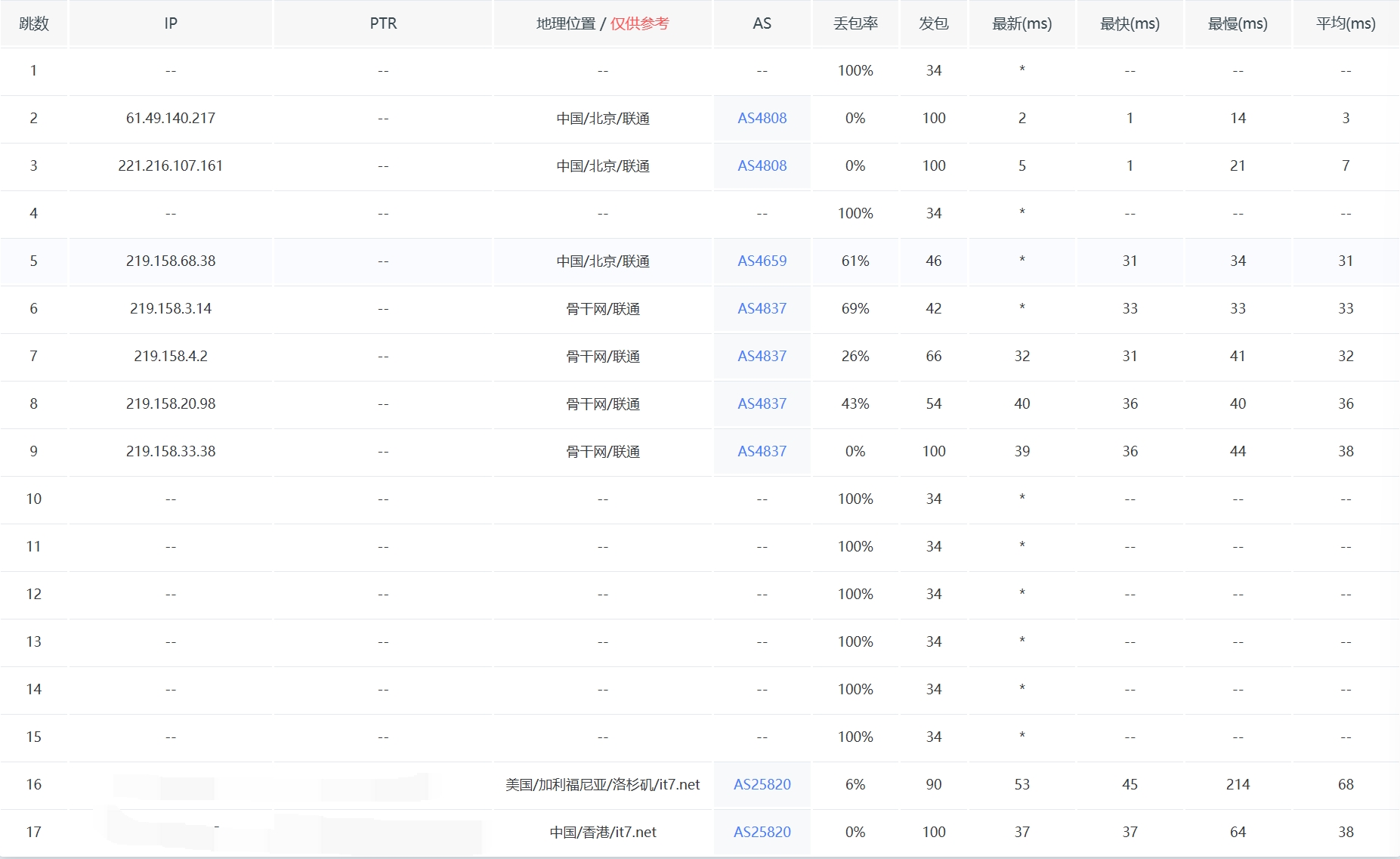Click hop number 13 in 跳数 column

(x=34, y=641)
